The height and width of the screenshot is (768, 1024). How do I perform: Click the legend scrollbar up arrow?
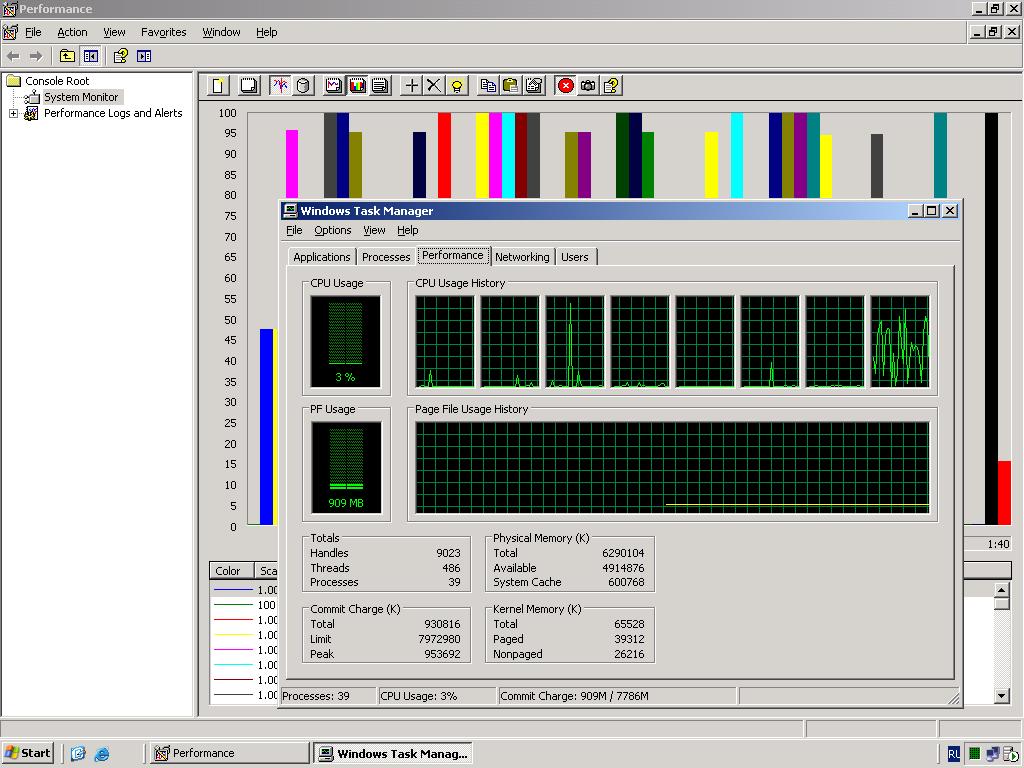[x=1002, y=590]
